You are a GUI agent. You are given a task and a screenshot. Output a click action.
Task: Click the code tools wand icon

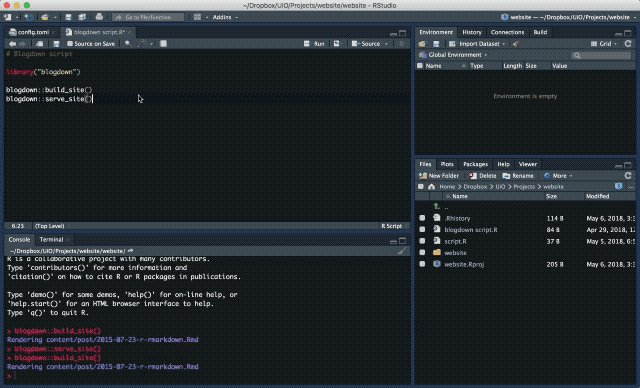coord(142,44)
